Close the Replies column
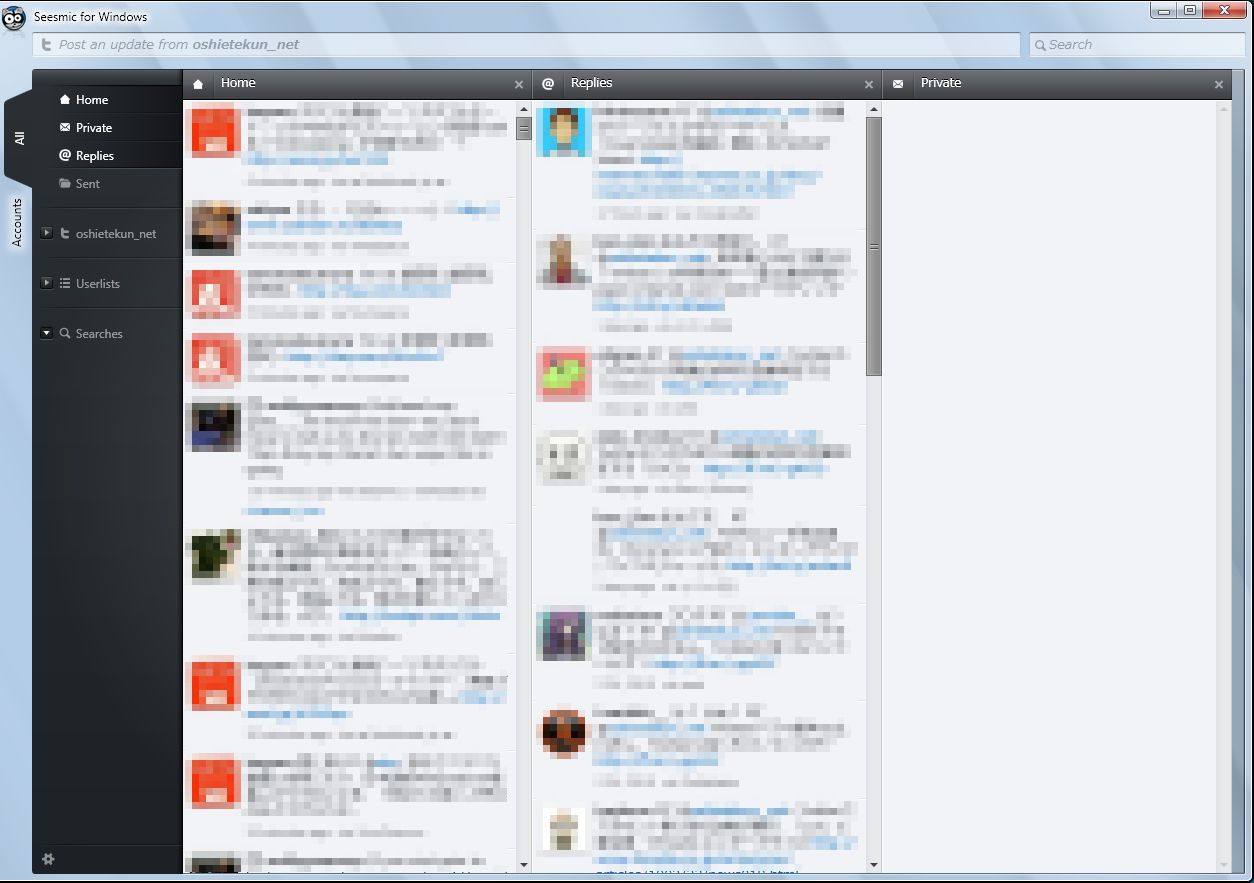This screenshot has height=883, width=1254. tap(869, 85)
